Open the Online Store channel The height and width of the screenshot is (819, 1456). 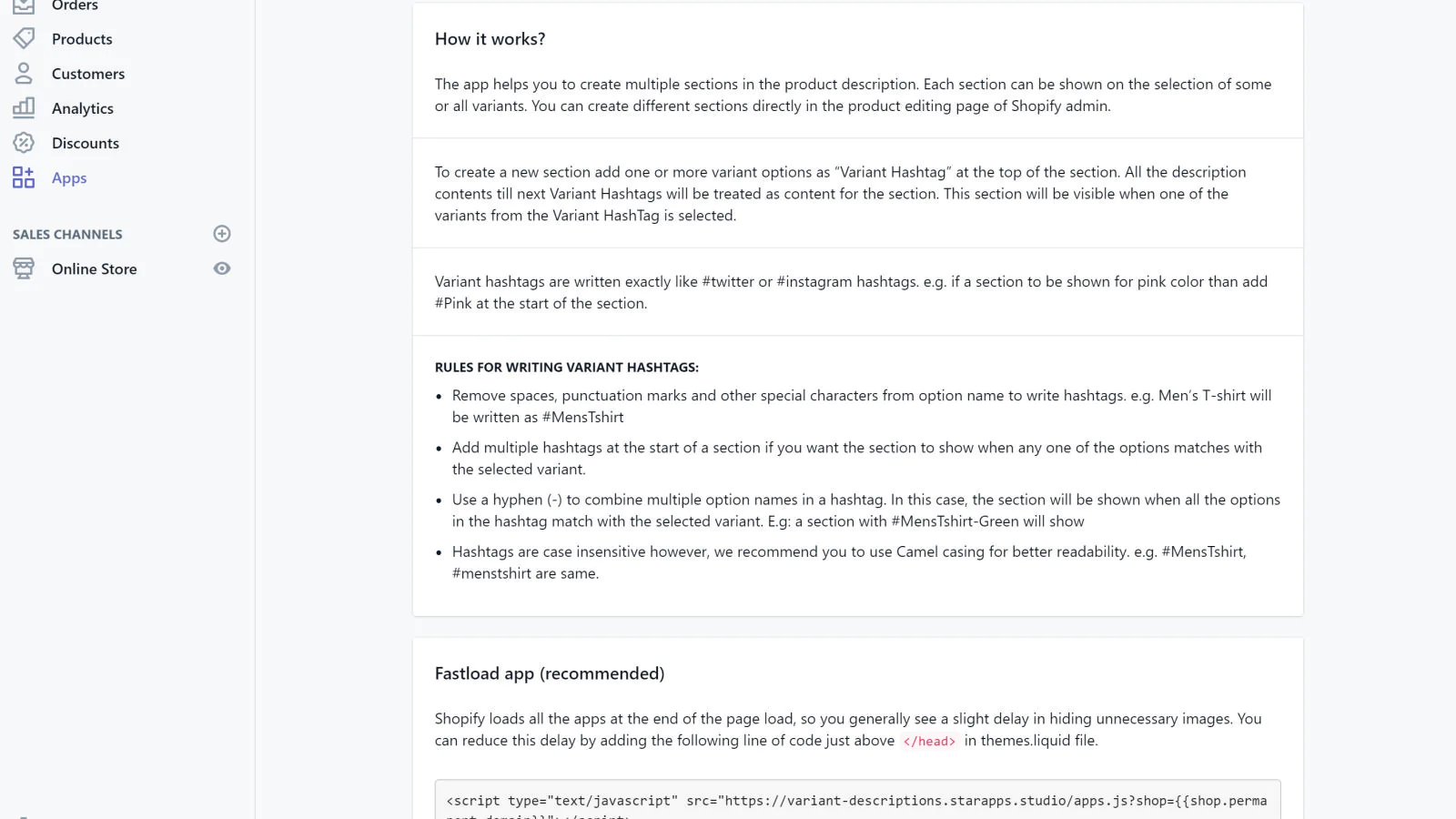click(x=95, y=269)
